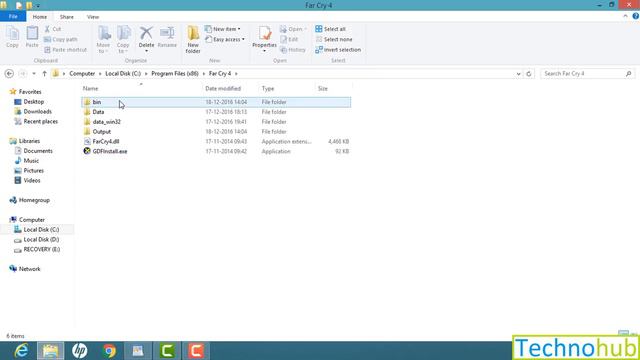
Task: Open the Easy access dropdown
Action: click(225, 40)
